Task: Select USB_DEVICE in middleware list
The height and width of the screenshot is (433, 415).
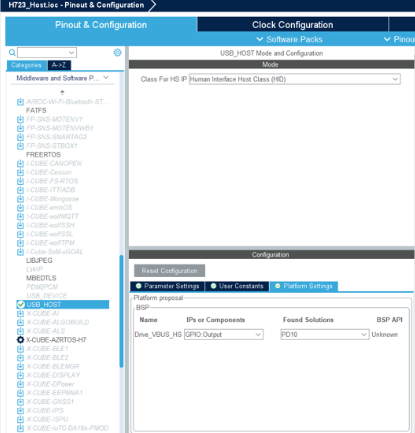Action: (x=47, y=296)
